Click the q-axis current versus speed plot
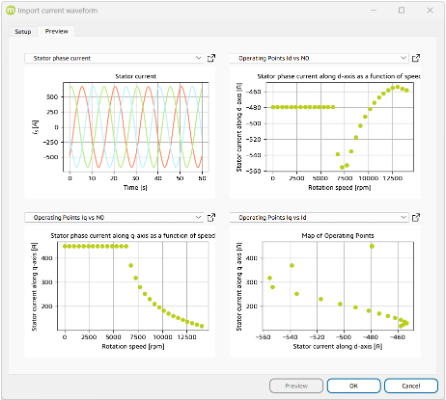 pyautogui.click(x=133, y=286)
